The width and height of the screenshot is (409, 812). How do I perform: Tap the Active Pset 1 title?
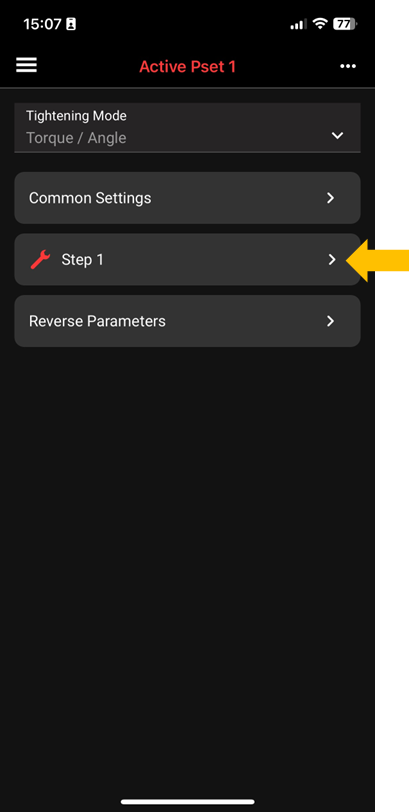tap(187, 67)
